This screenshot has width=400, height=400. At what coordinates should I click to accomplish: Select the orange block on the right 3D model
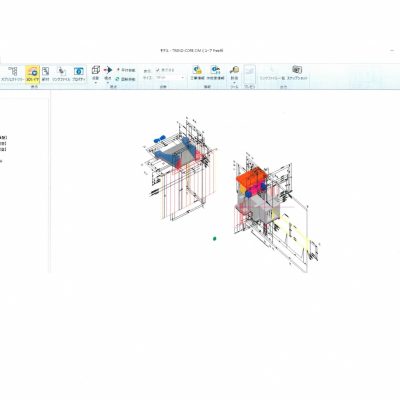click(251, 176)
